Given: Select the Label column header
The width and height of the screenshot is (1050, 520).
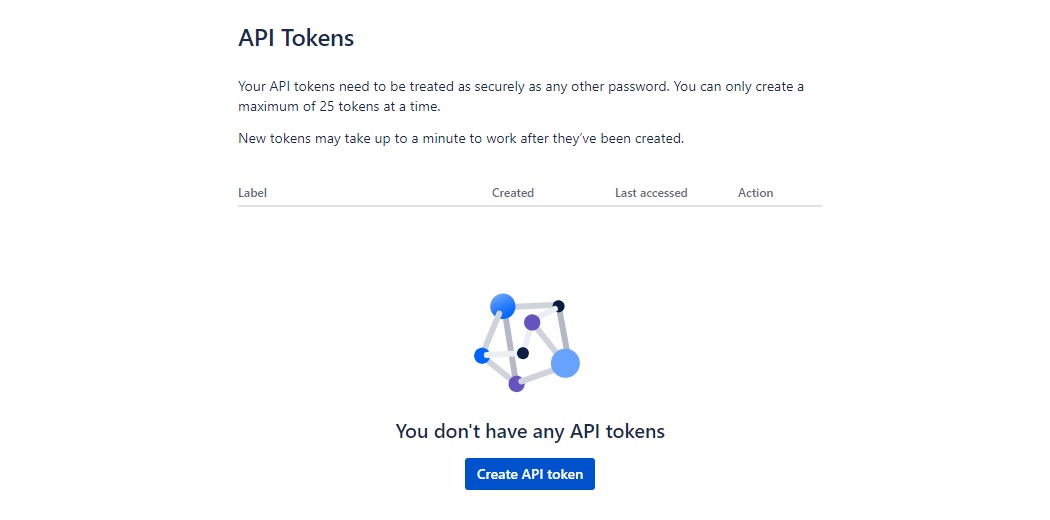Looking at the screenshot, I should click(252, 193).
